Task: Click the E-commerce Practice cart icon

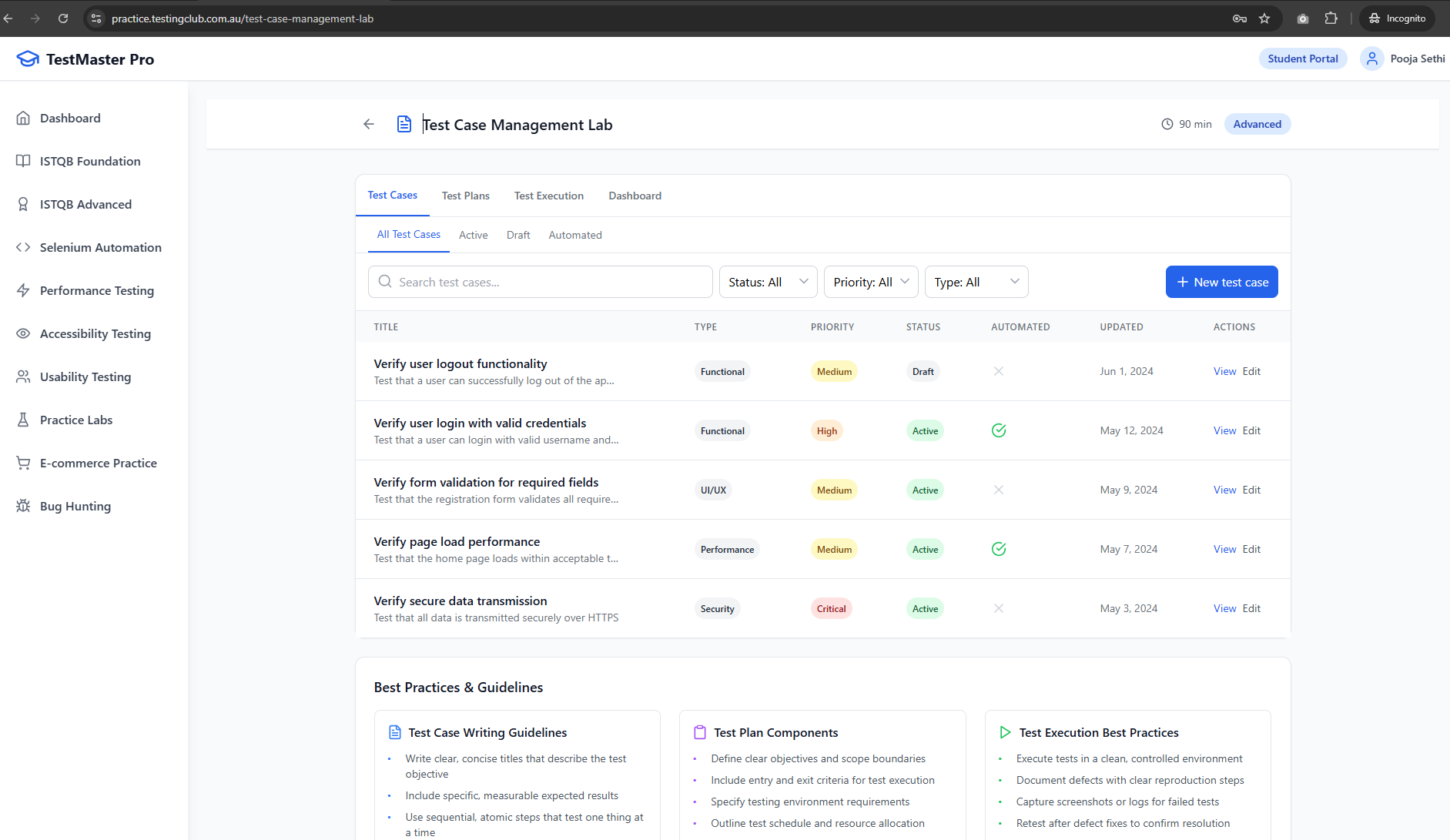Action: click(23, 463)
